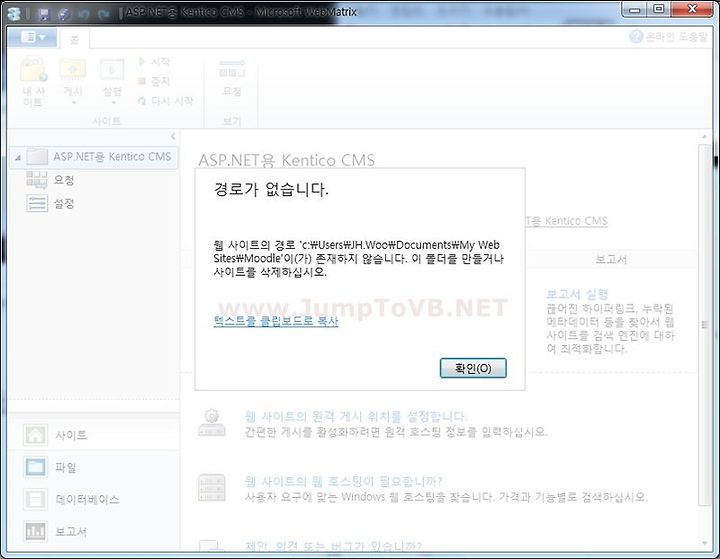The height and width of the screenshot is (559, 720).
Task: Click the 보고서 실행 link
Action: tap(577, 294)
